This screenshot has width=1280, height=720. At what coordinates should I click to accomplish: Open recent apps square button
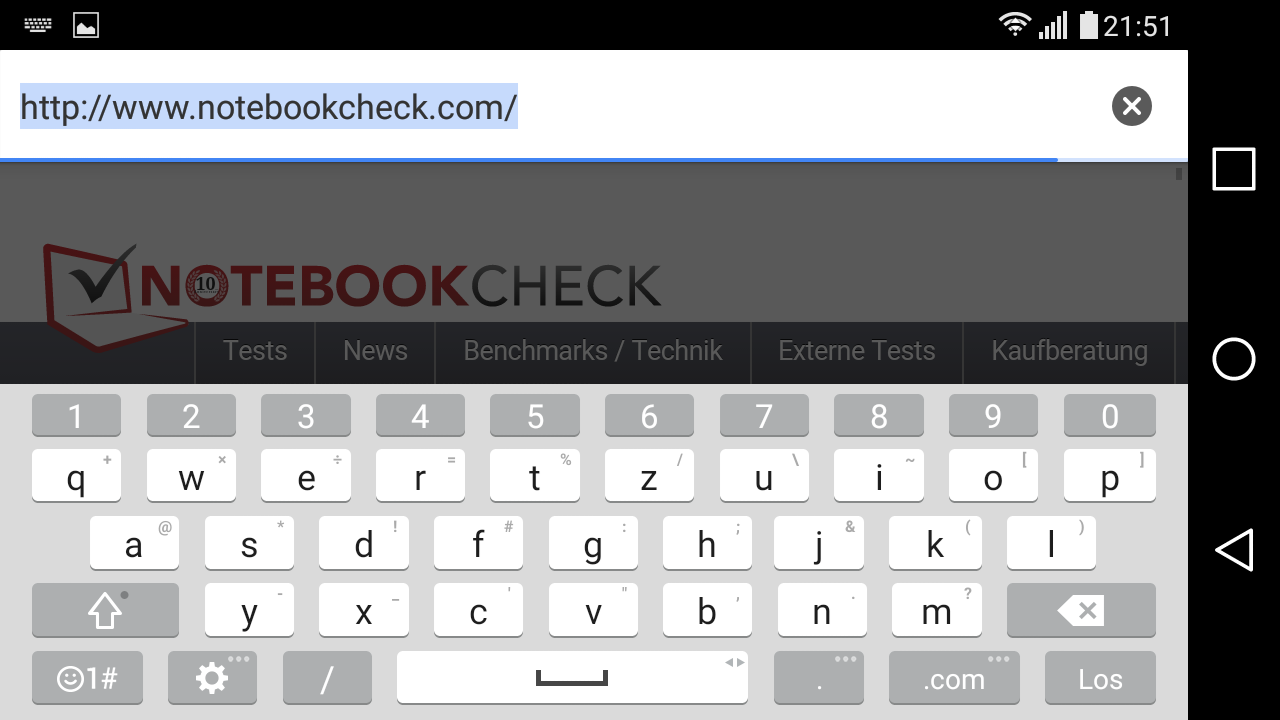click(1234, 169)
